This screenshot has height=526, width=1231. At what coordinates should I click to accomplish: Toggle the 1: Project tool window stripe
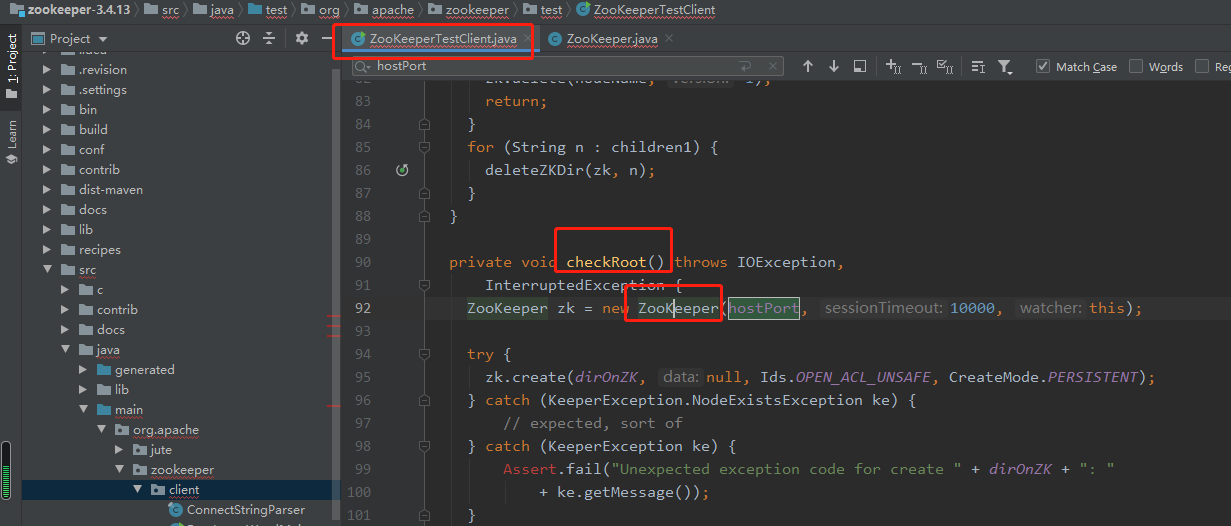(x=12, y=66)
